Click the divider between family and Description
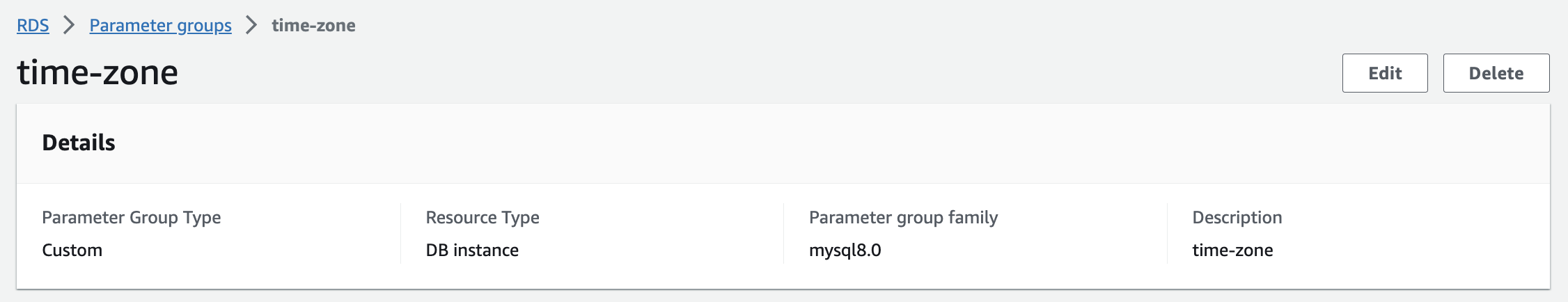This screenshot has width=1568, height=302. click(x=1167, y=234)
